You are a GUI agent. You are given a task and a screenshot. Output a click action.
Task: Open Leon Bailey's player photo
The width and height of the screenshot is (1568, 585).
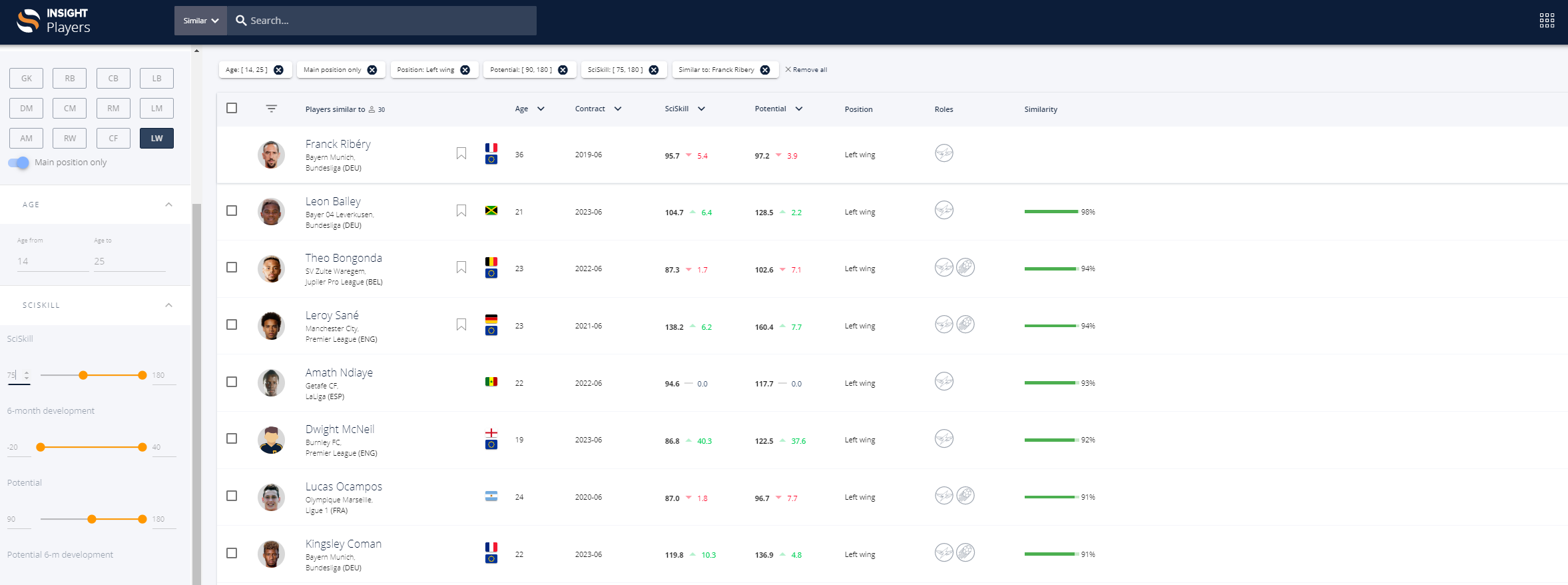[x=271, y=212]
